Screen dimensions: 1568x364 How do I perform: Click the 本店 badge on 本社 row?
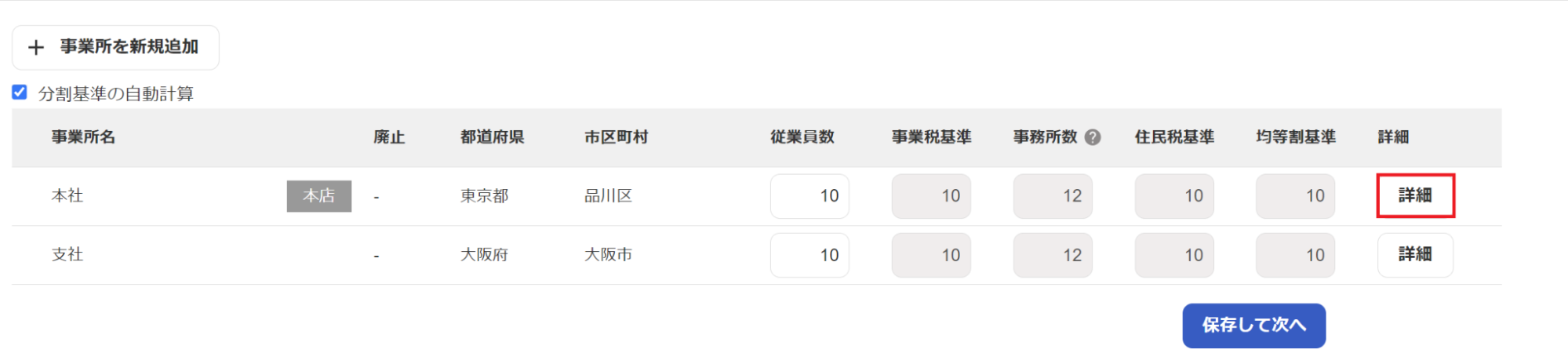319,196
